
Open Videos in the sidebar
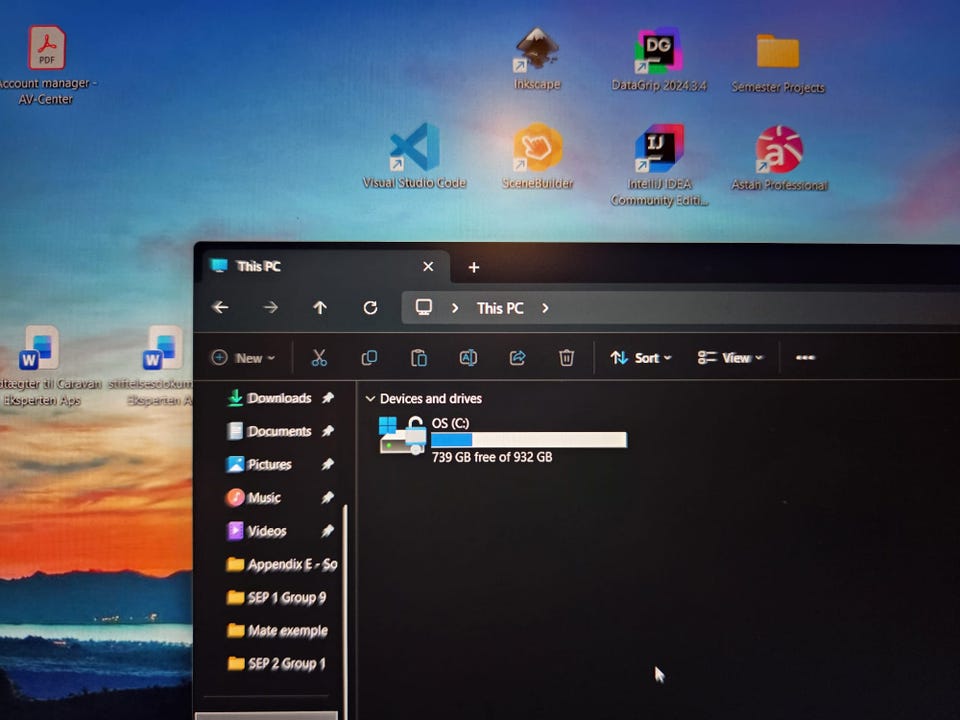(266, 530)
